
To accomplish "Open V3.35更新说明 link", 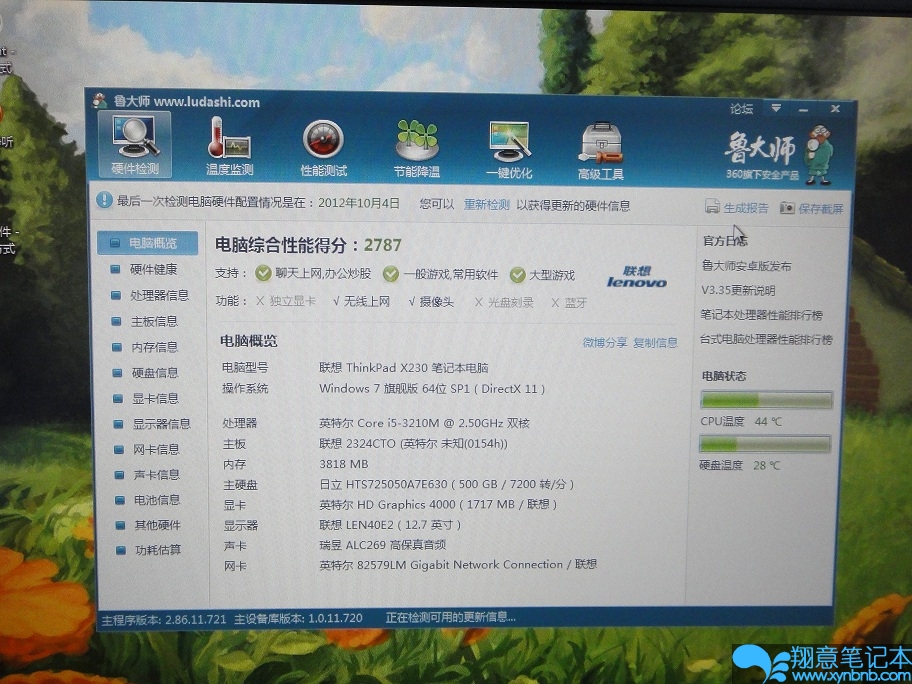I will (x=738, y=290).
